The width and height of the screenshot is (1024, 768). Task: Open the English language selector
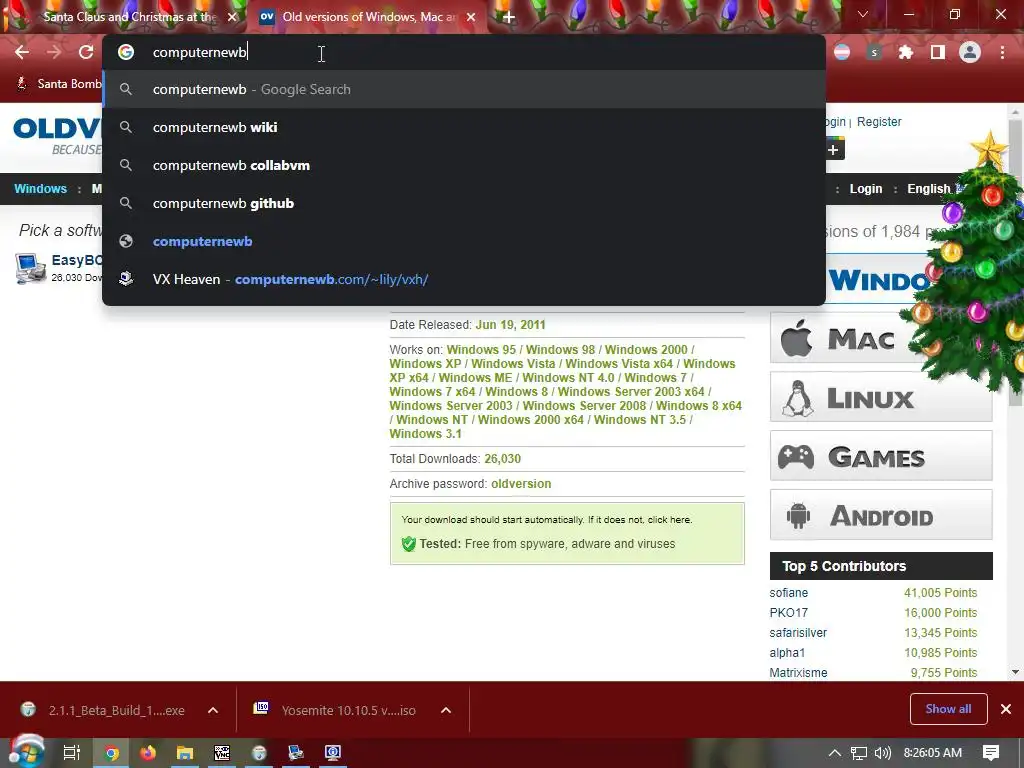[x=929, y=189]
